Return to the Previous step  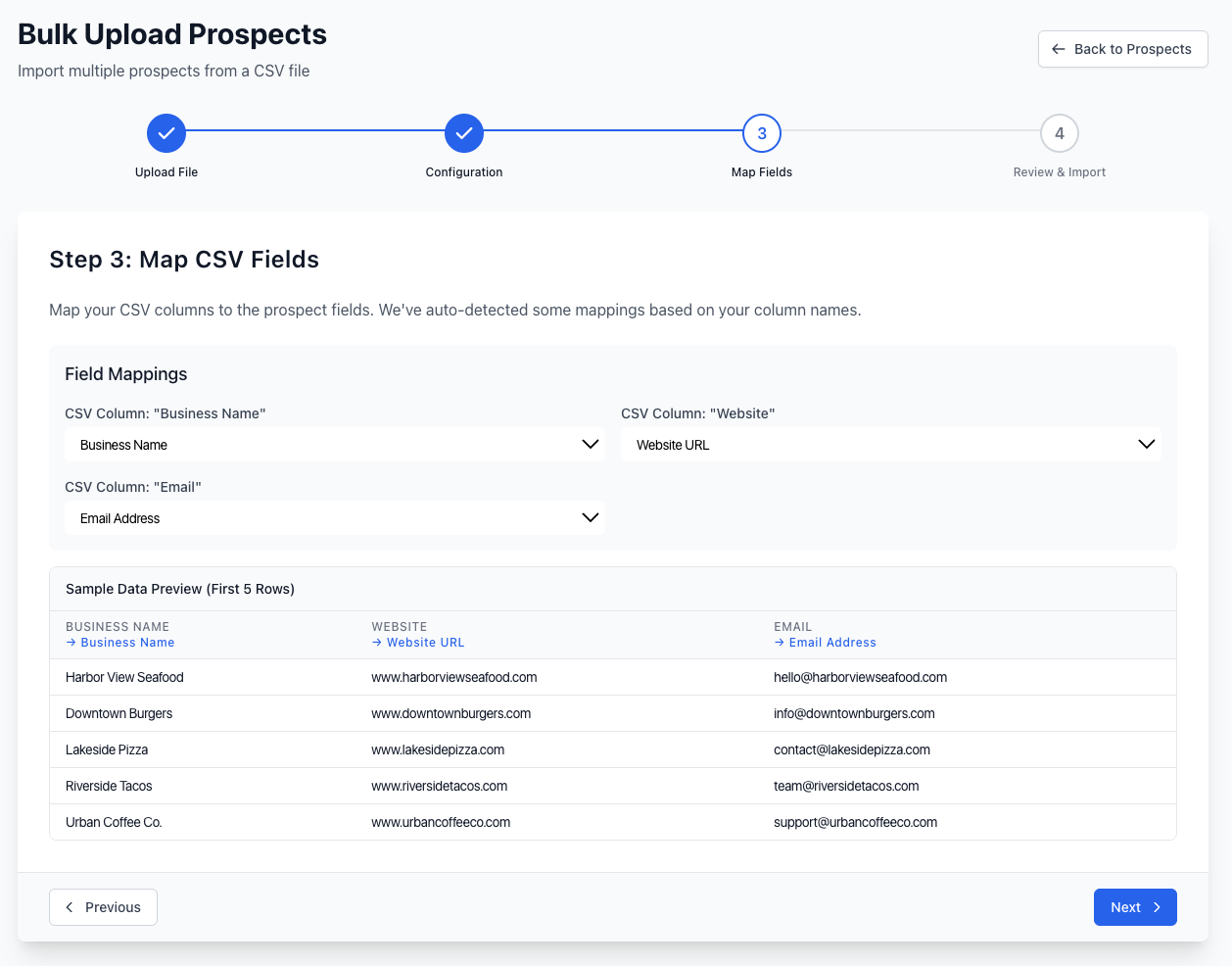[x=103, y=907]
